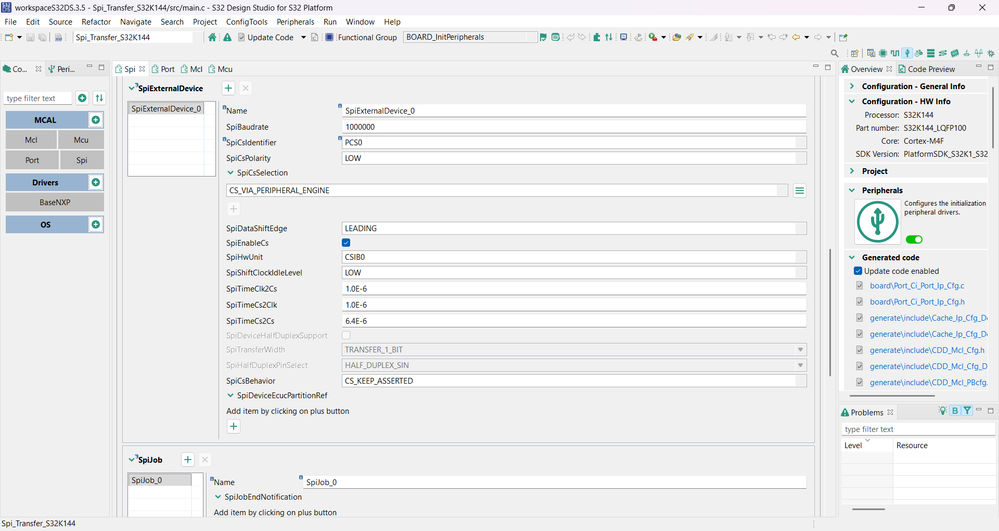Click the search magnifier icon
The height and width of the screenshot is (531, 999).
coord(835,54)
